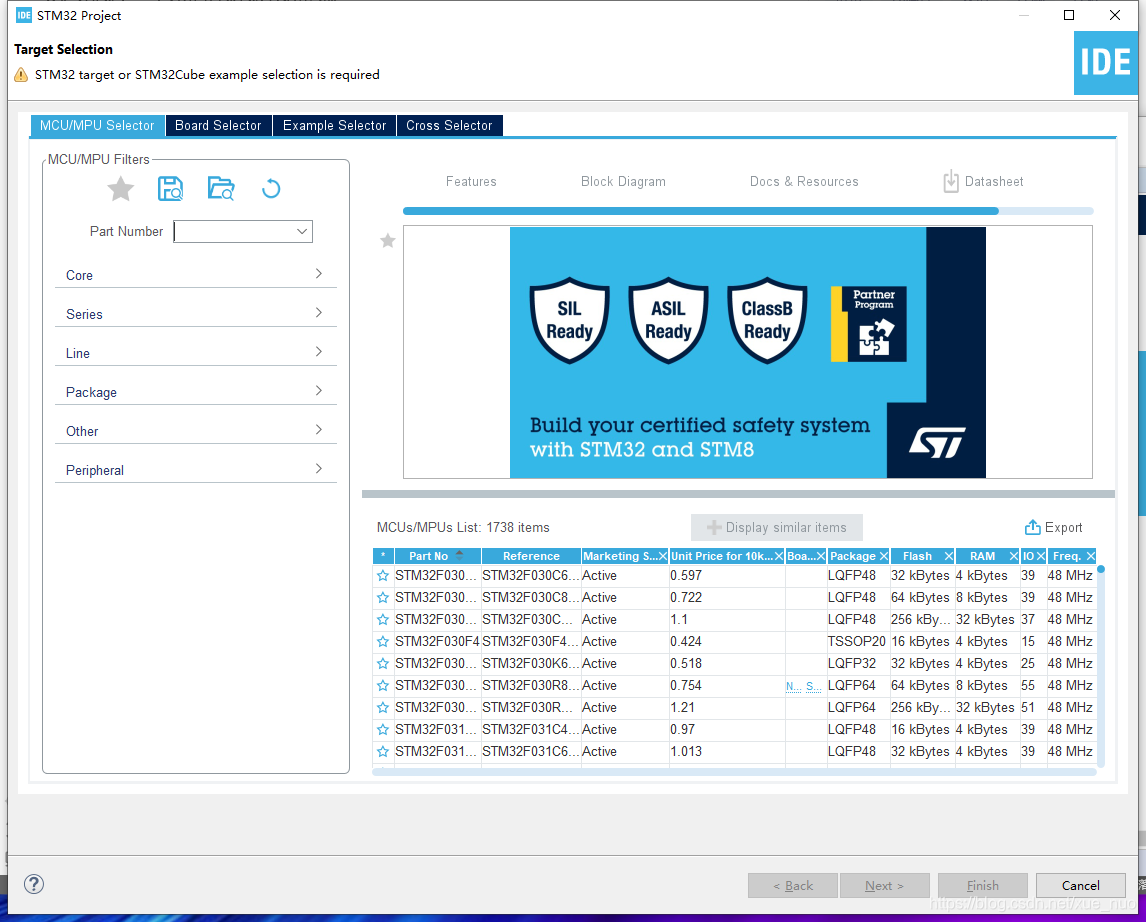Select the STM32F030F4 part number cell
The height and width of the screenshot is (922, 1146).
pyautogui.click(x=437, y=641)
